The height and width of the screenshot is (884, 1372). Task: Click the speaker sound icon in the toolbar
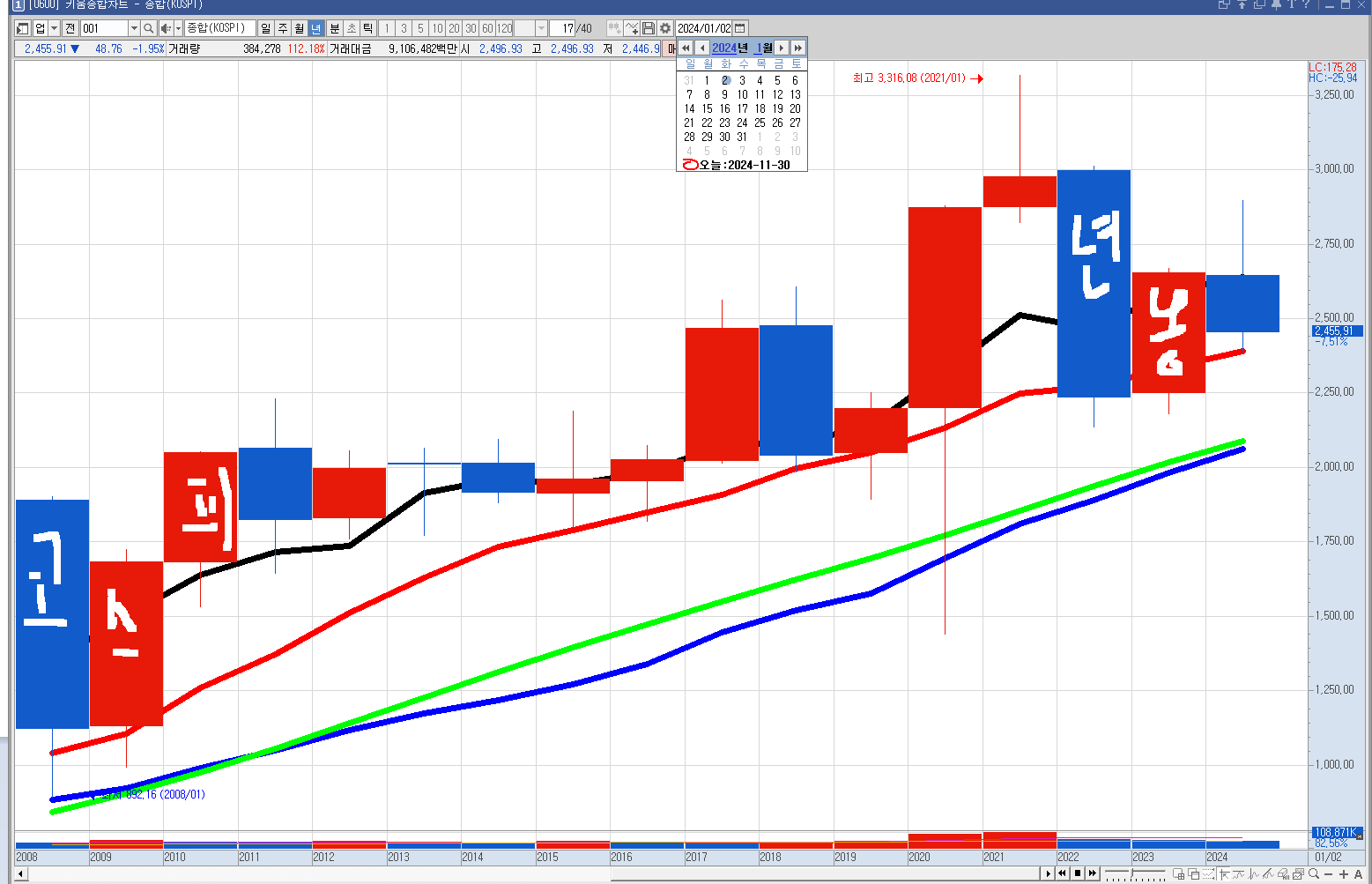coord(166,28)
